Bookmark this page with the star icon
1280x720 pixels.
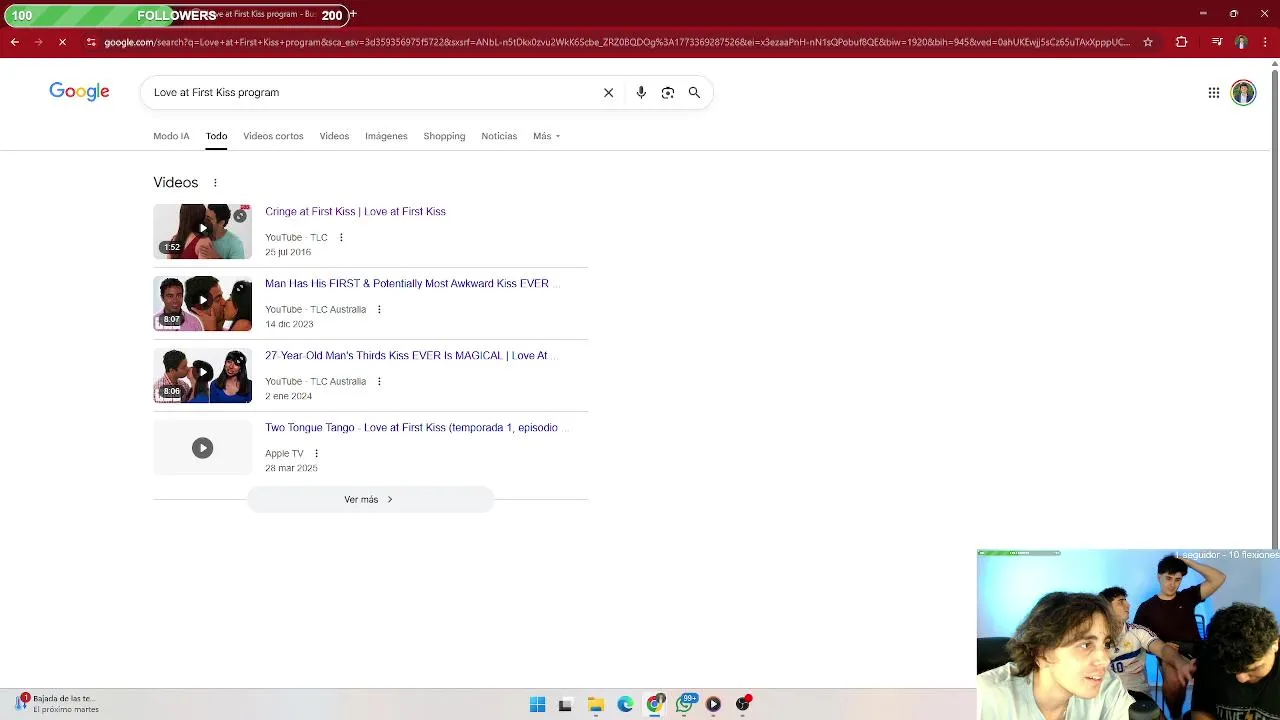tap(1148, 42)
